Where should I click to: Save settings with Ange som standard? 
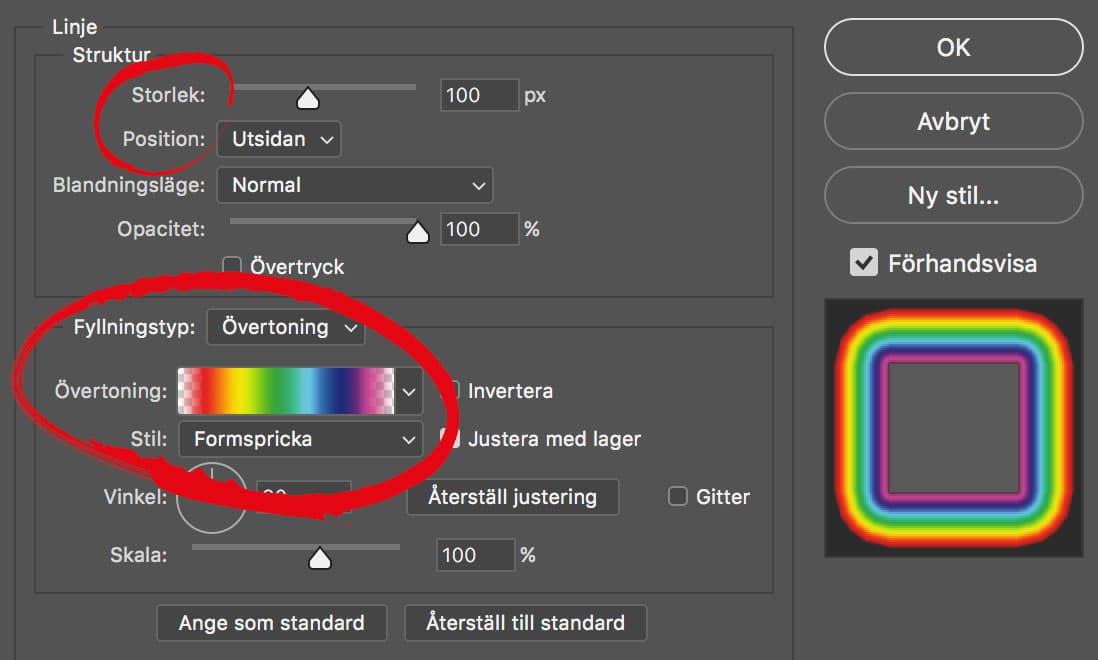(272, 623)
